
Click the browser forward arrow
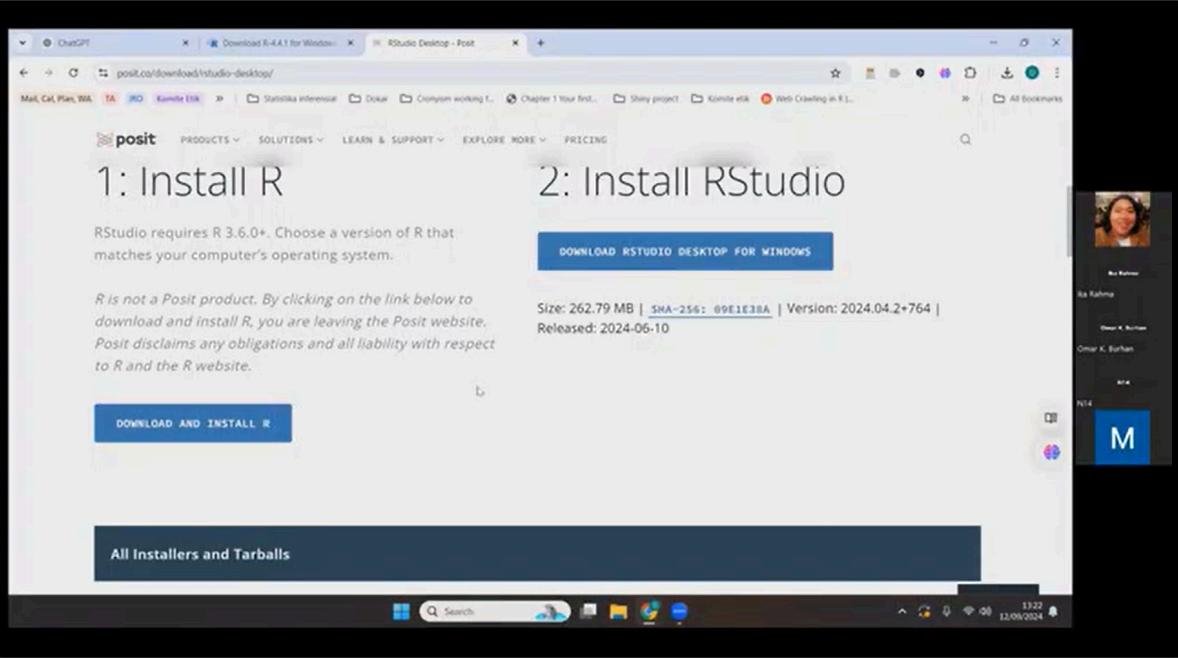click(x=49, y=73)
